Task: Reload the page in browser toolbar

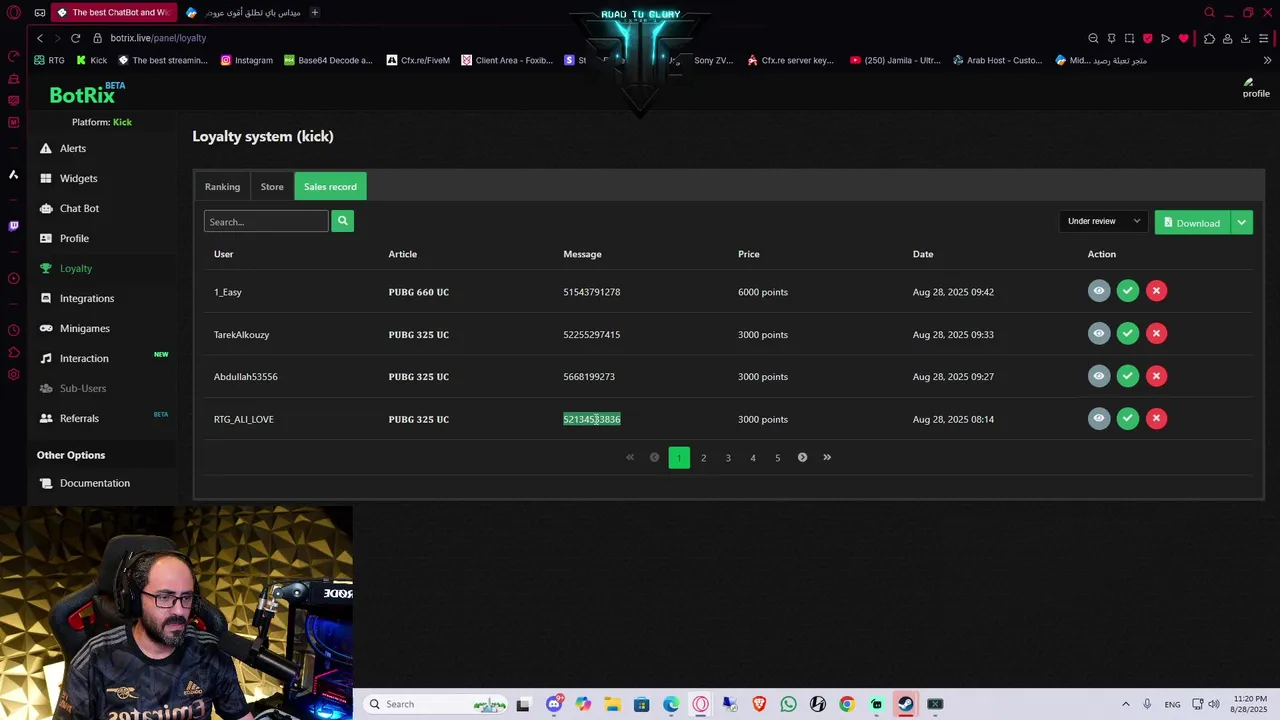Action: tap(75, 38)
